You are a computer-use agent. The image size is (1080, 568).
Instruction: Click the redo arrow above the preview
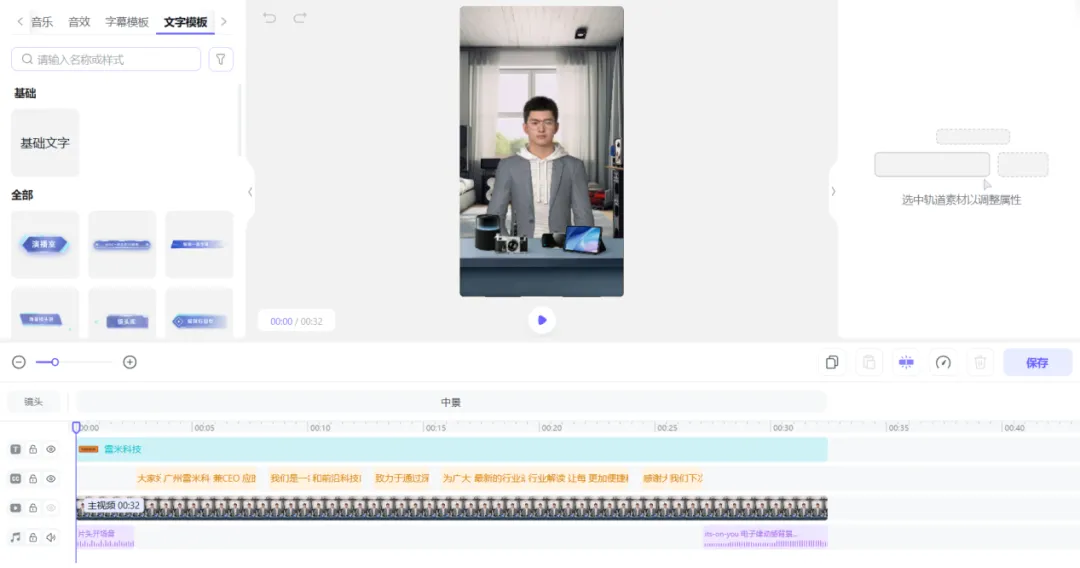(300, 18)
